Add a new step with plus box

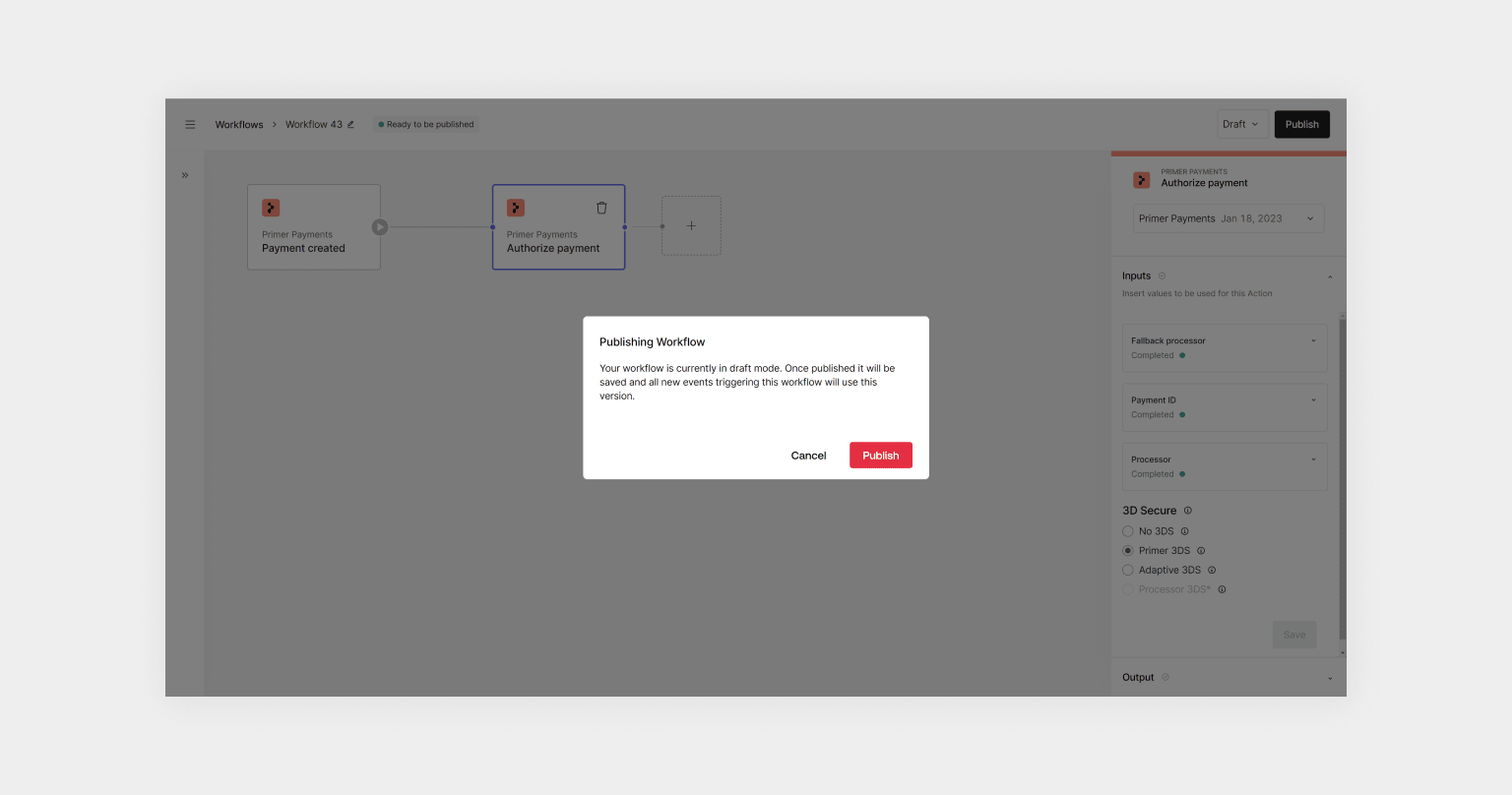click(x=691, y=225)
